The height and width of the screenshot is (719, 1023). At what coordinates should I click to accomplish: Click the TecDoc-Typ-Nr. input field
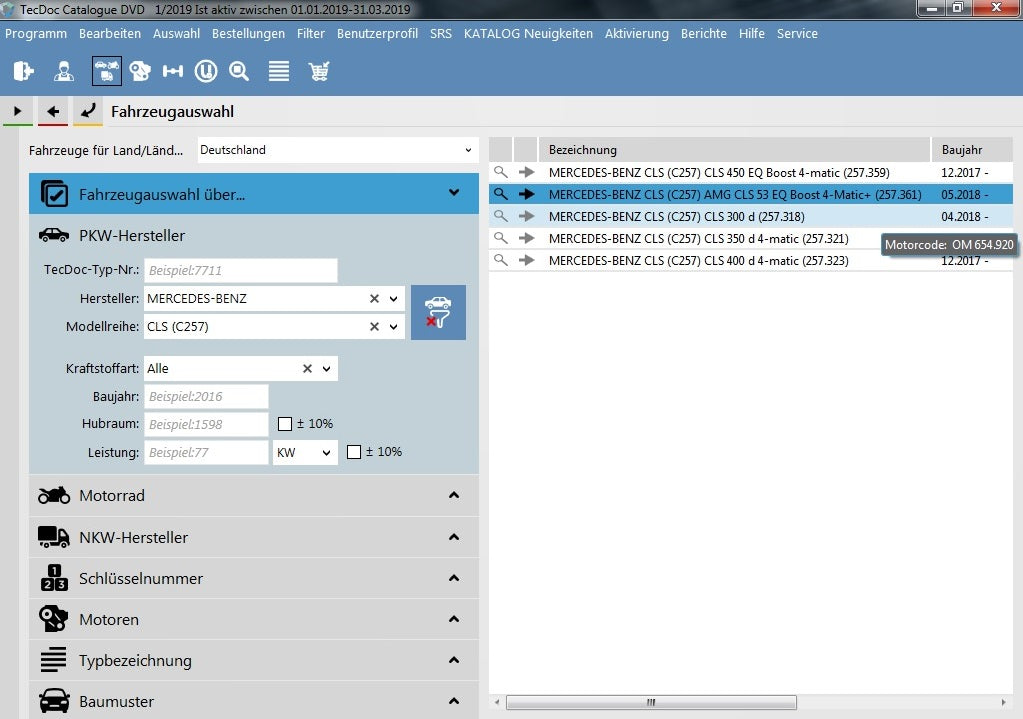pyautogui.click(x=241, y=270)
